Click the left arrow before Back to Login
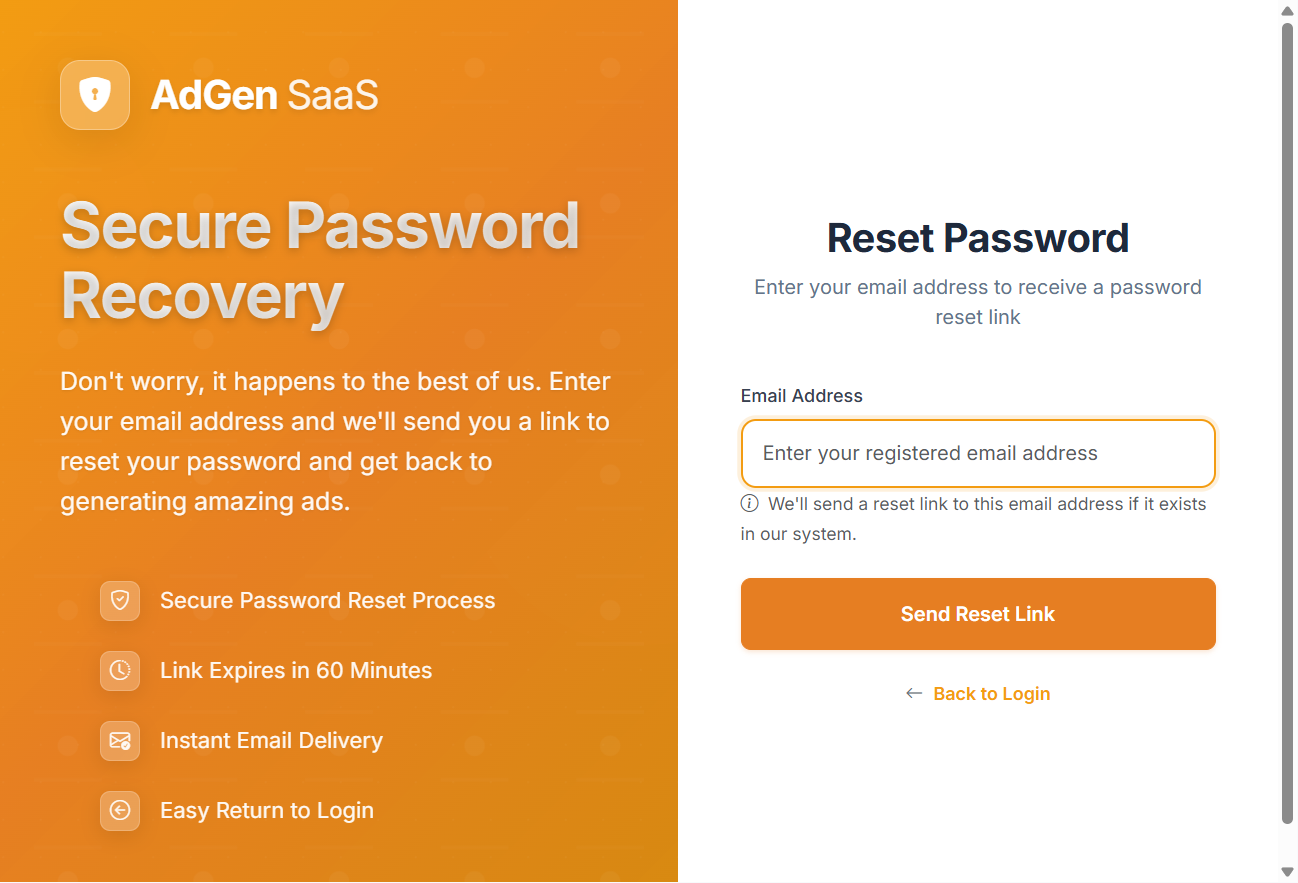Viewport: 1298px width, 883px height. tap(913, 693)
